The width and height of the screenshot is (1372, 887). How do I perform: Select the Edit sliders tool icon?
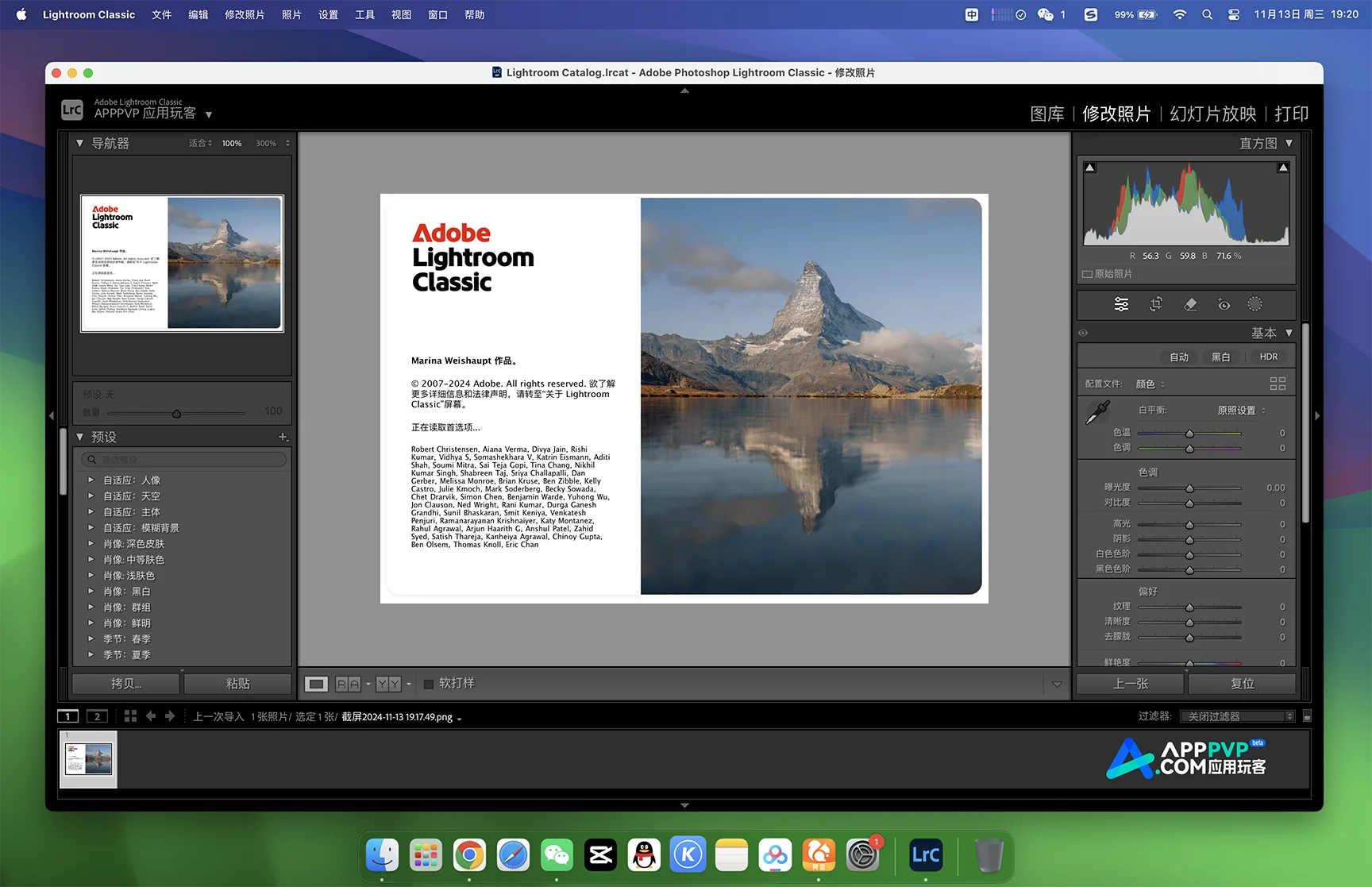pyautogui.click(x=1121, y=304)
